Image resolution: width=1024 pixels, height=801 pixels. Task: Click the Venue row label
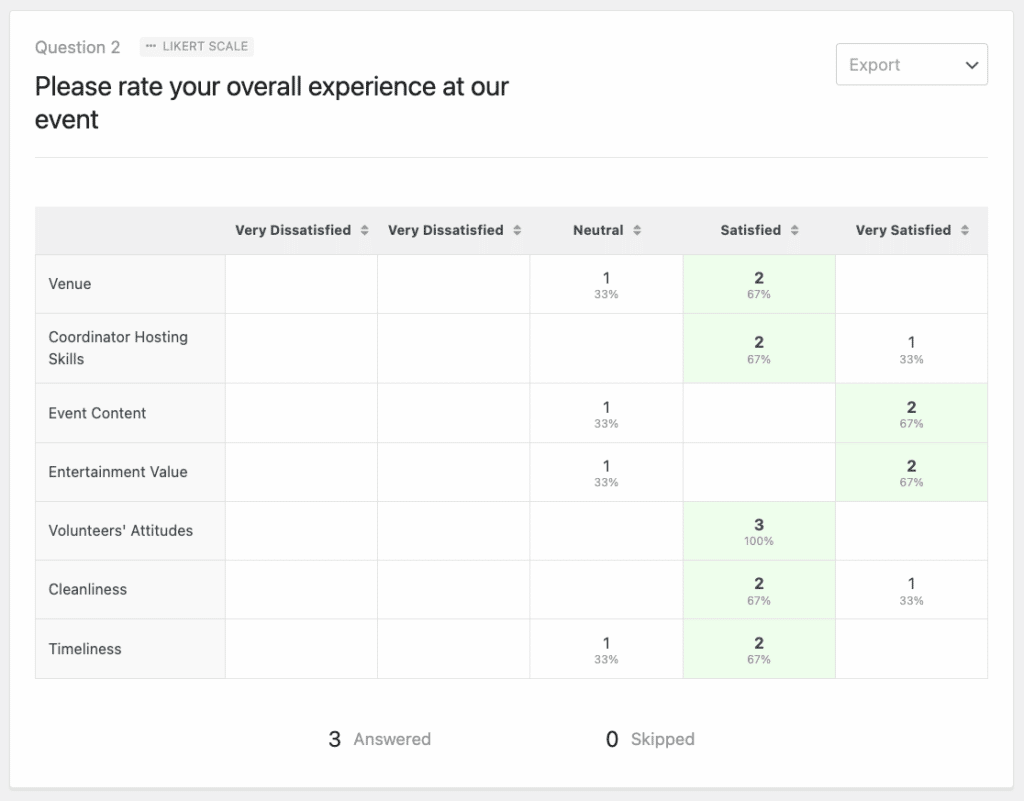click(x=70, y=284)
